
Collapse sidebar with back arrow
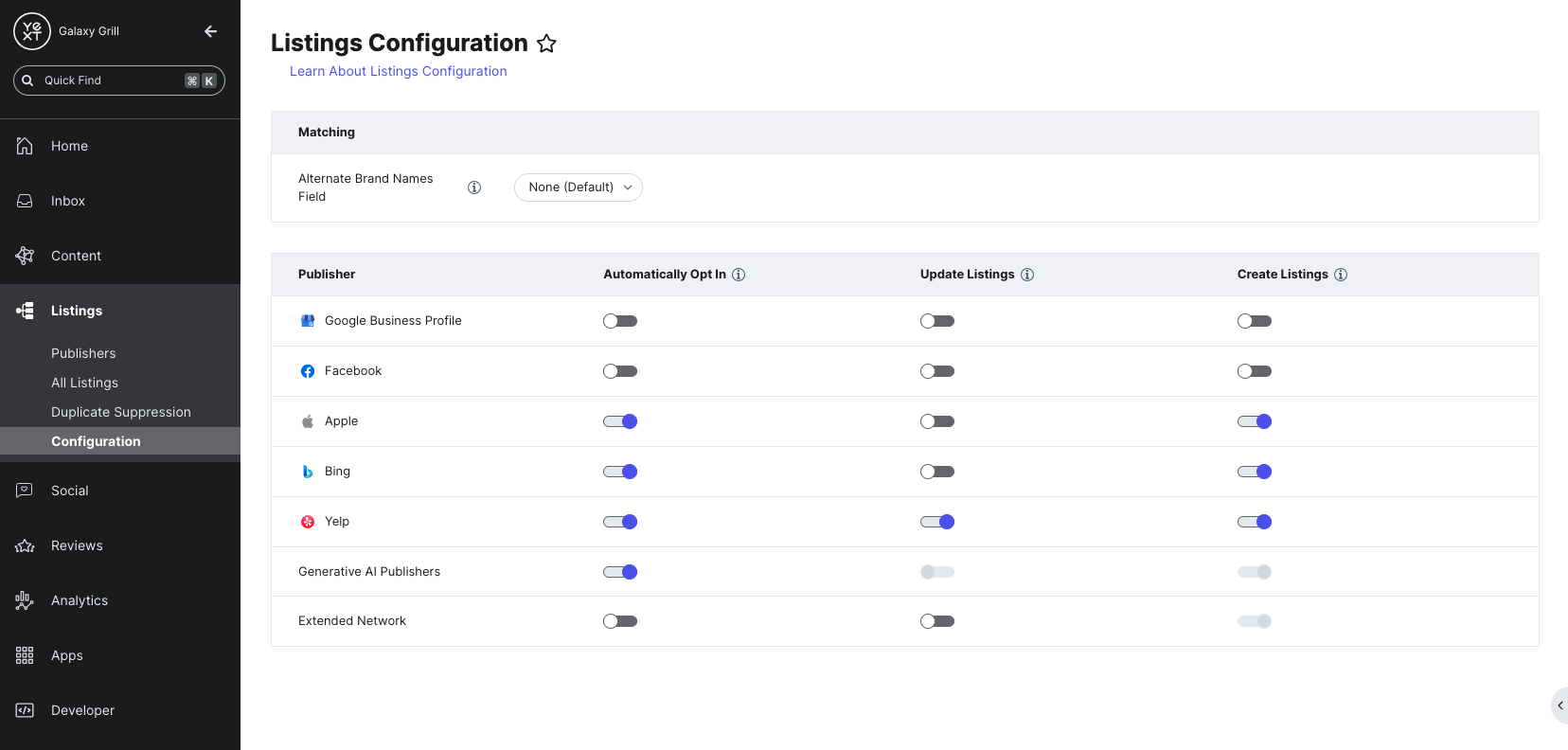pyautogui.click(x=210, y=31)
